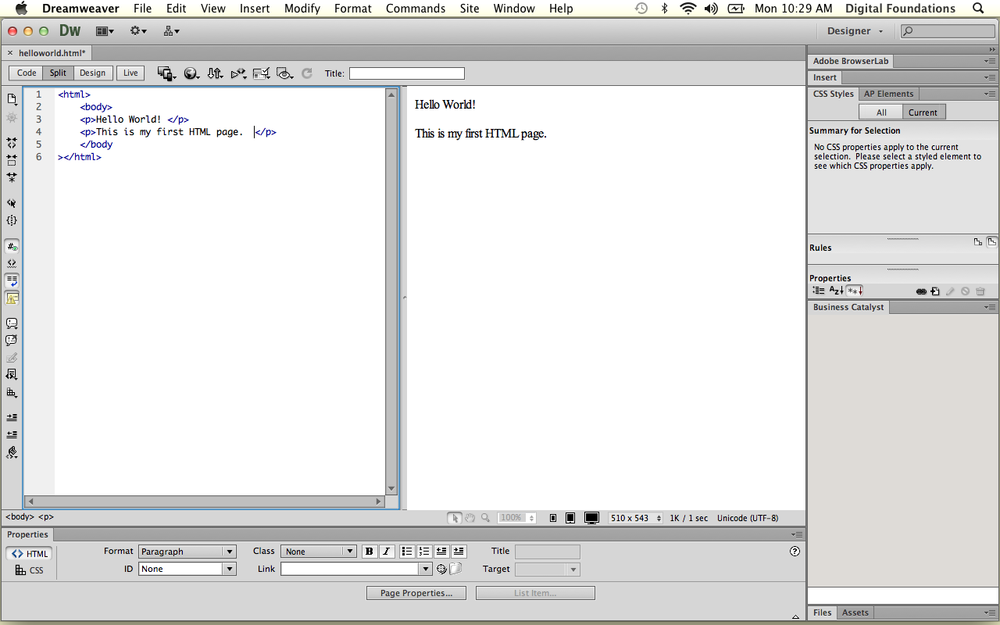
Task: Activate the Live view button
Action: point(130,72)
